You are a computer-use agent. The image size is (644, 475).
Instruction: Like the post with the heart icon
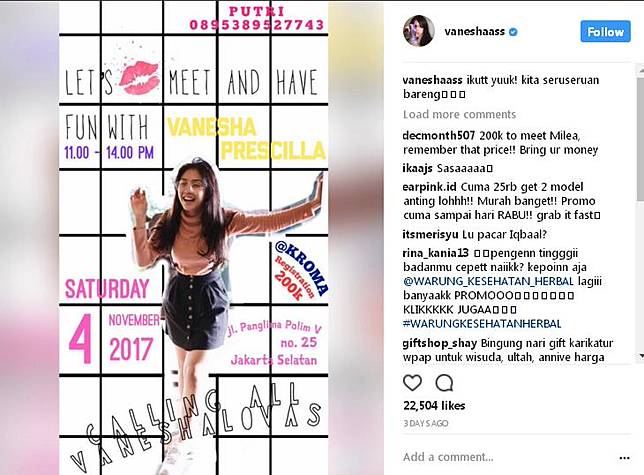point(412,383)
